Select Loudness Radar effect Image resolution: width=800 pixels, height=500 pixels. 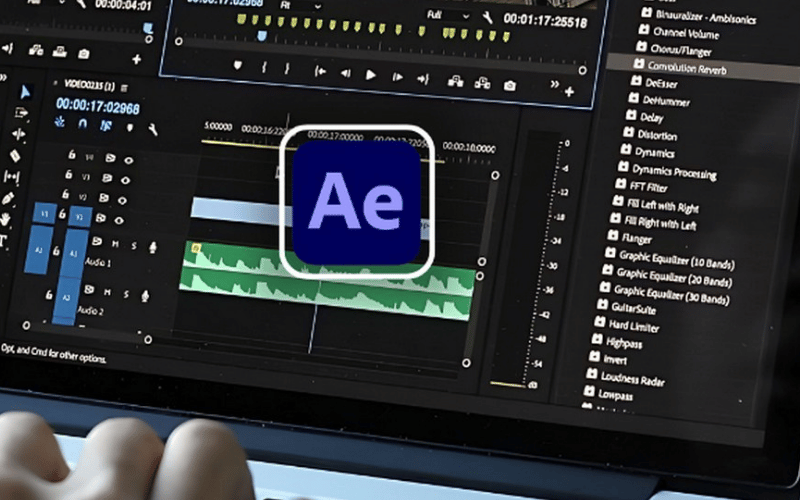click(x=633, y=379)
